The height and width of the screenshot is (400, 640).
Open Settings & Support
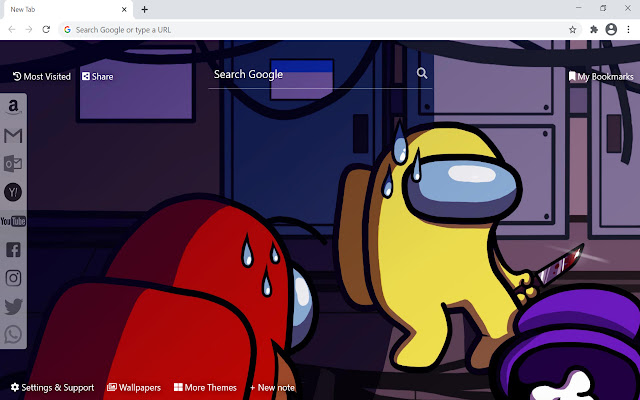click(x=52, y=387)
